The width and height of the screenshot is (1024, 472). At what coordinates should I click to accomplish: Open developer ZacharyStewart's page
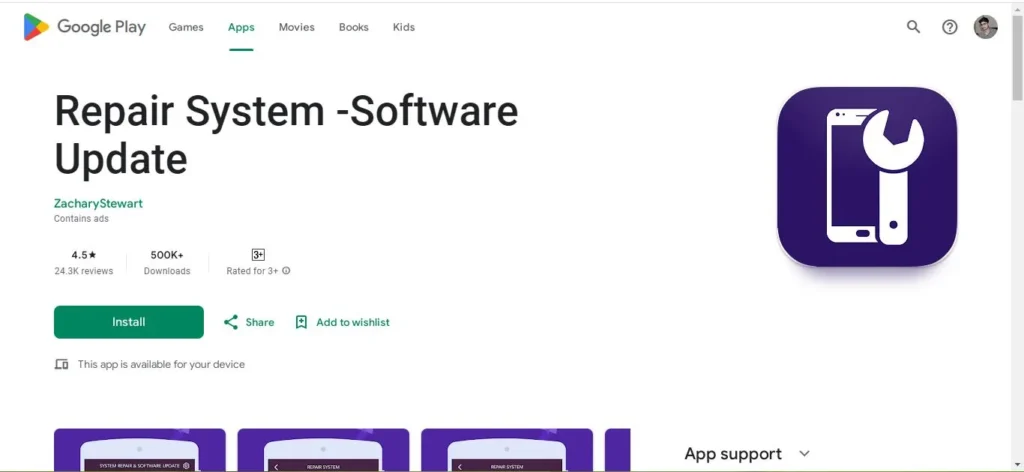coord(98,203)
